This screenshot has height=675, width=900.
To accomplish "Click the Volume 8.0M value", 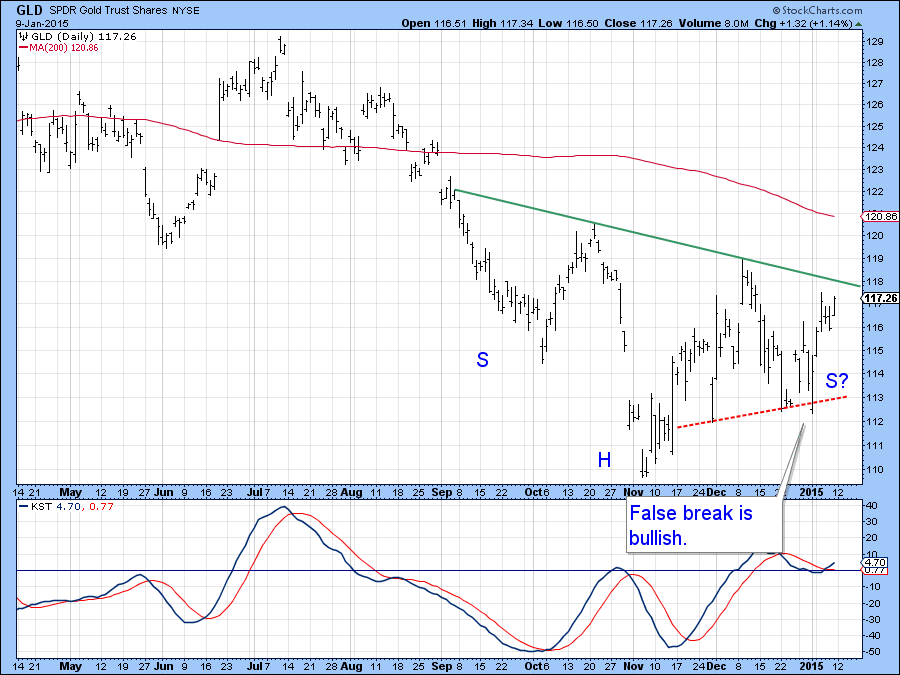I will pyautogui.click(x=713, y=24).
